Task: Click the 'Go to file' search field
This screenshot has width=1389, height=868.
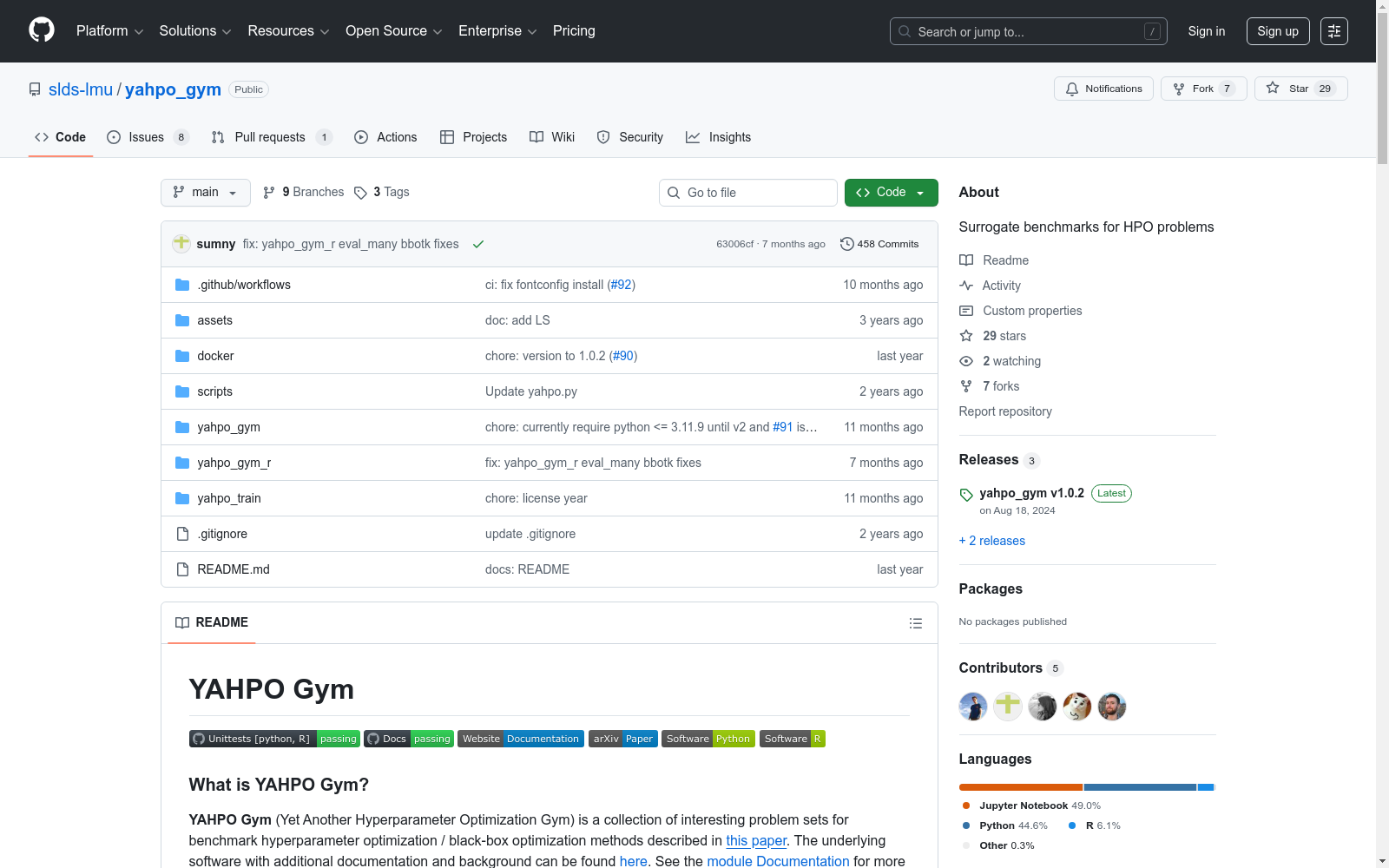Action: [x=748, y=193]
